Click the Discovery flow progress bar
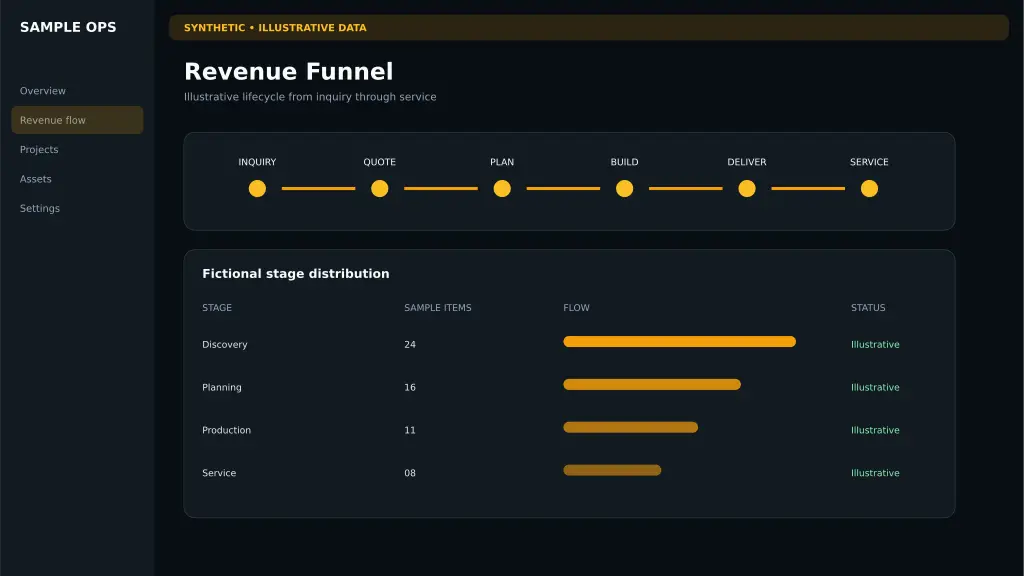This screenshot has height=576, width=1024. click(679, 342)
